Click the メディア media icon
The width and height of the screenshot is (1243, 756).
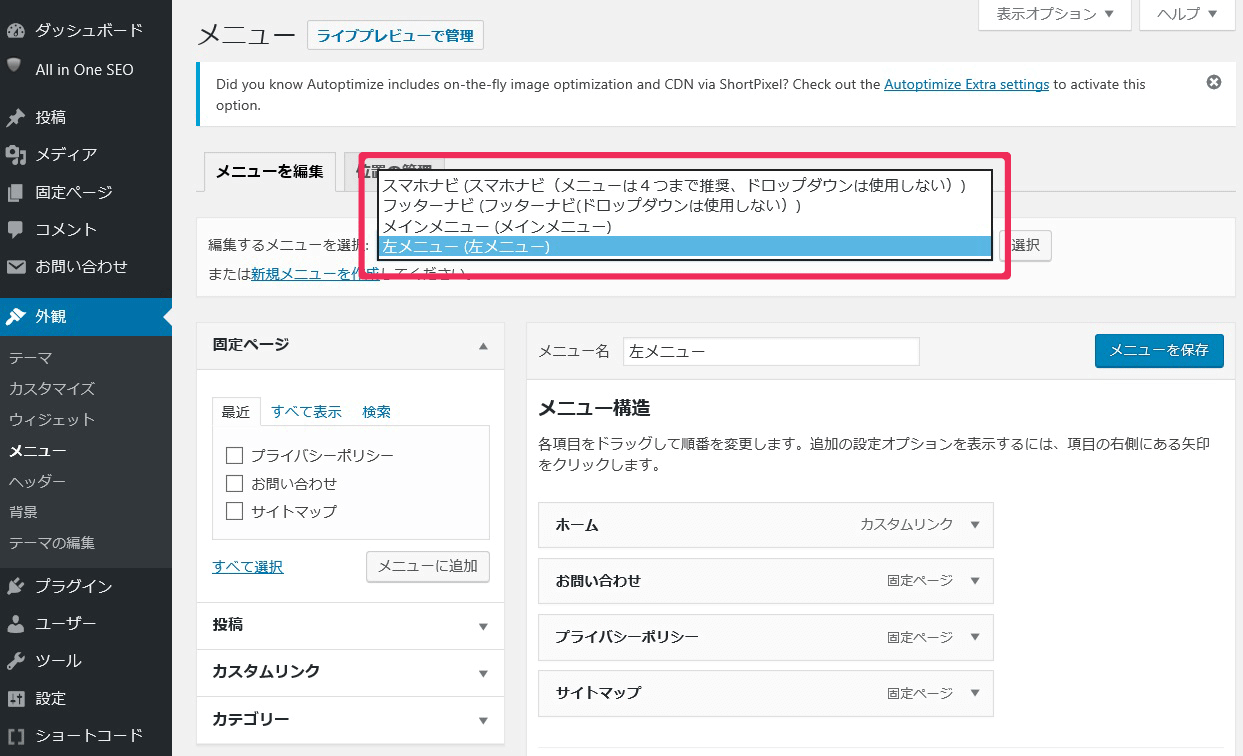[x=15, y=155]
